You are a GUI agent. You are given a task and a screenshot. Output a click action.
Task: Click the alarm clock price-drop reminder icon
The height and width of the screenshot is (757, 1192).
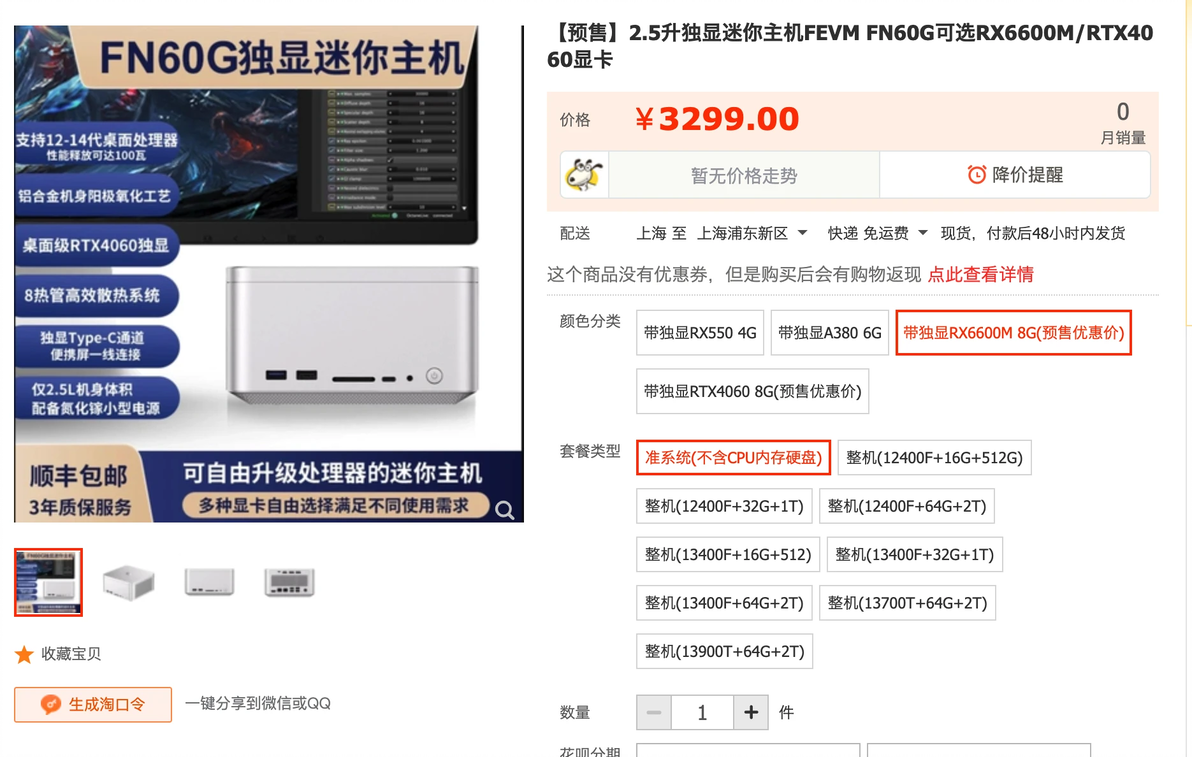976,175
